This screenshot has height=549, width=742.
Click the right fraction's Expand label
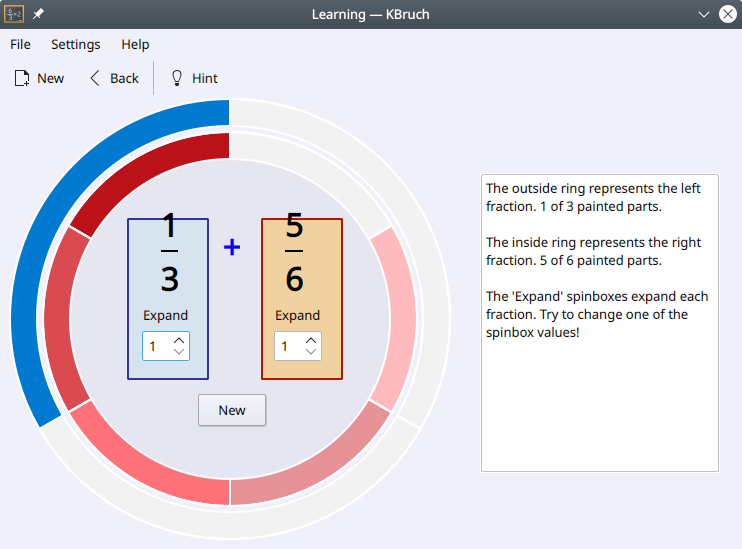tap(298, 315)
